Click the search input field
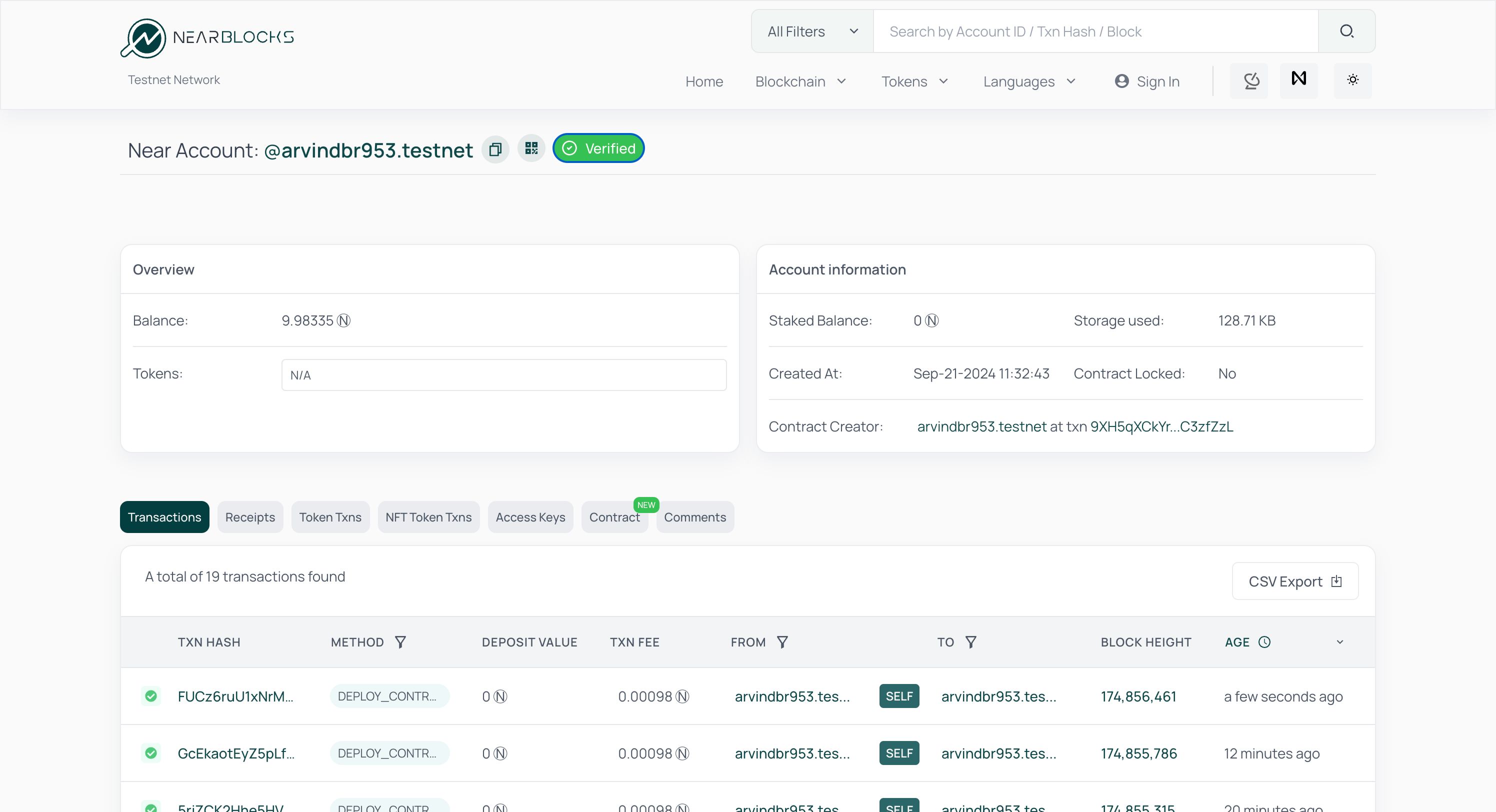This screenshot has width=1496, height=812. click(1096, 31)
